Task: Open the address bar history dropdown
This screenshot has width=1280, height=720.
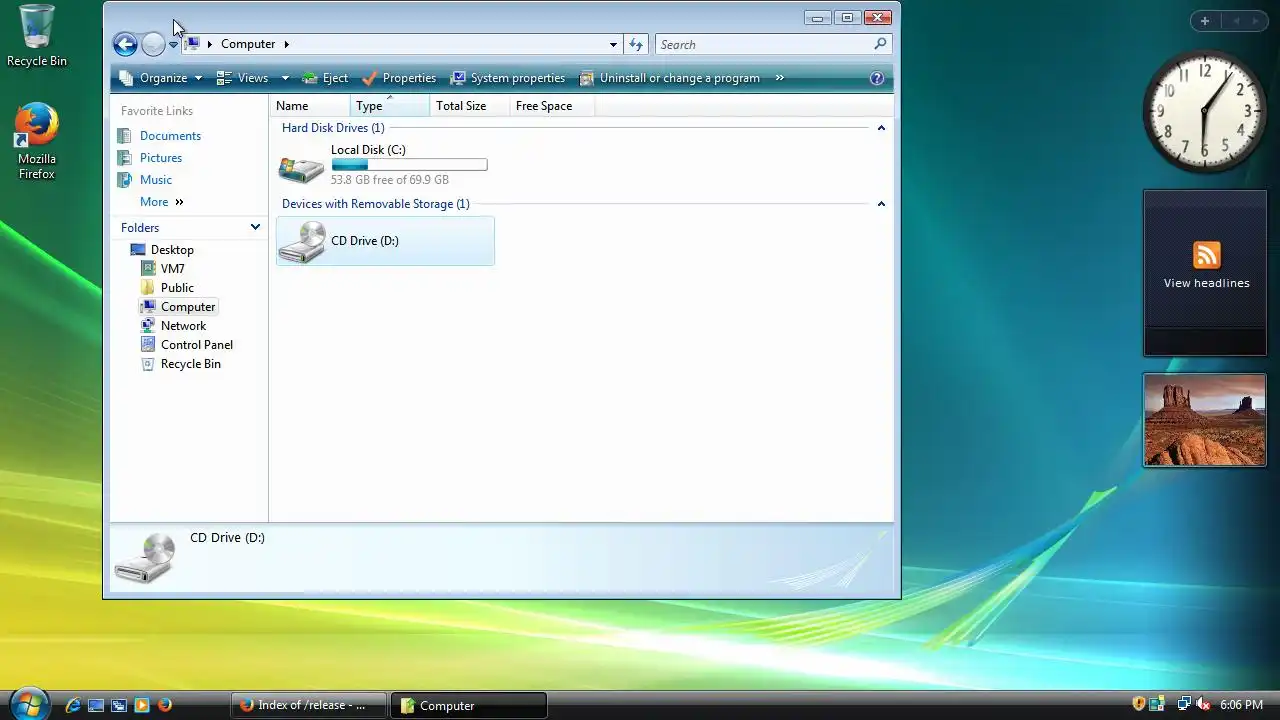Action: [613, 44]
